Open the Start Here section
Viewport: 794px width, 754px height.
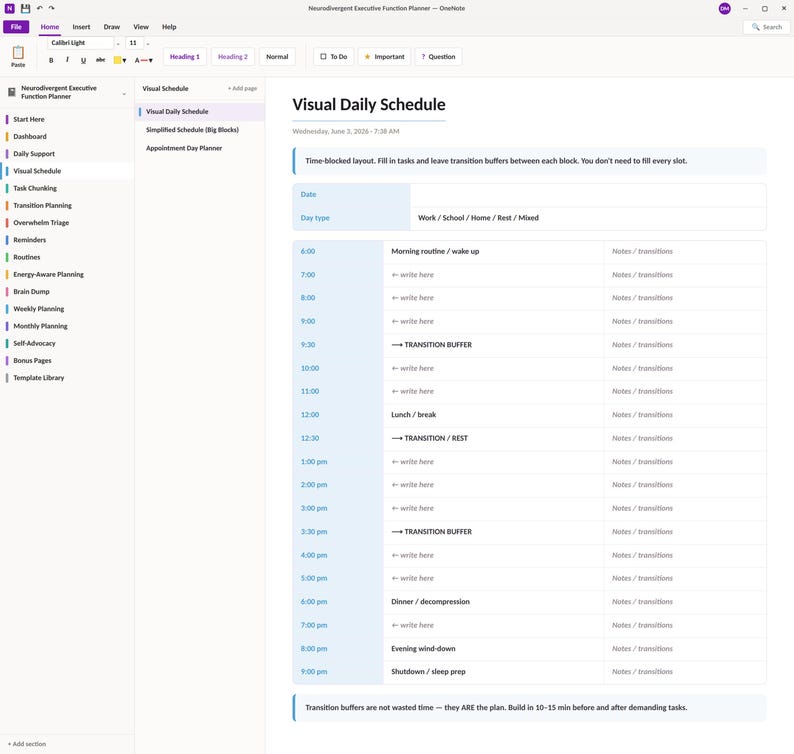(x=67, y=120)
